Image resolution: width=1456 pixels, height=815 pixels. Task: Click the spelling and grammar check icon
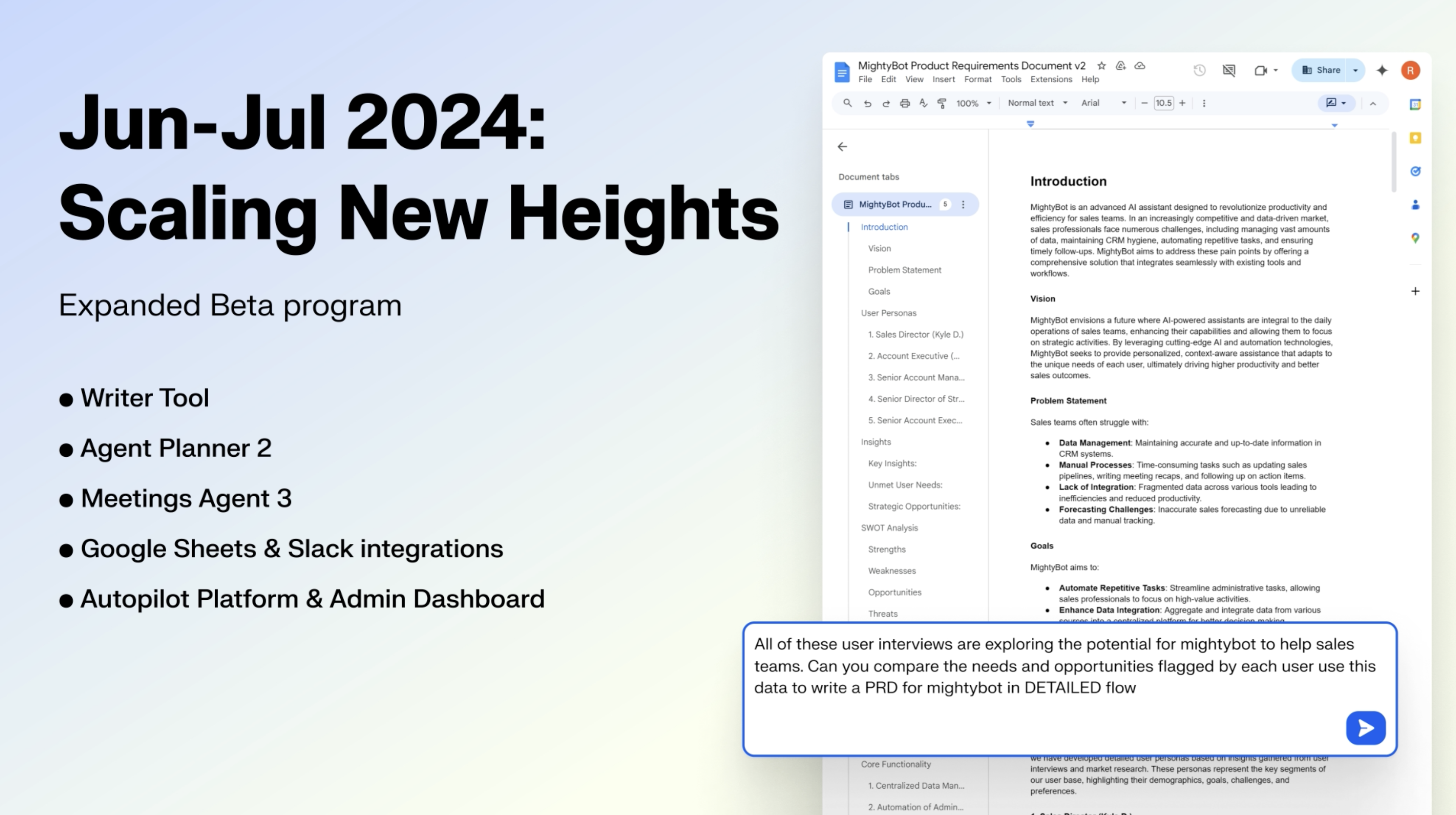coord(923,103)
